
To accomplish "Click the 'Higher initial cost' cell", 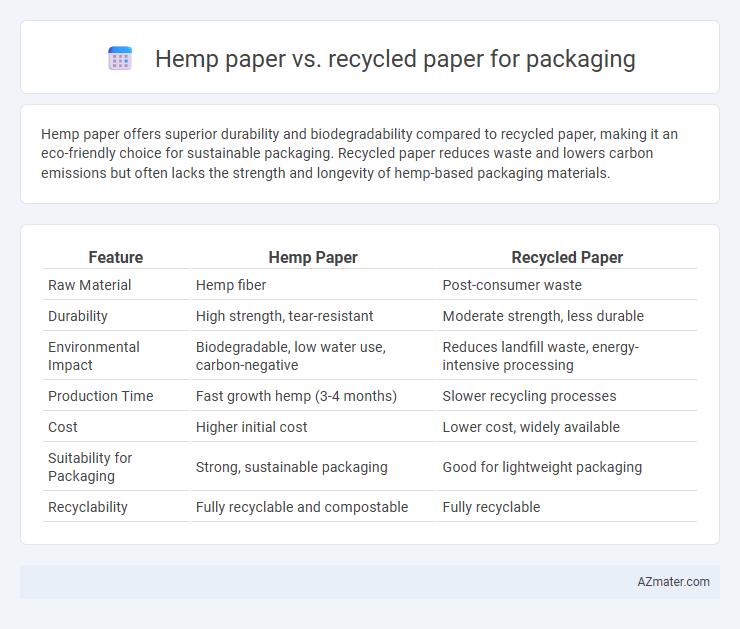I will click(252, 427).
